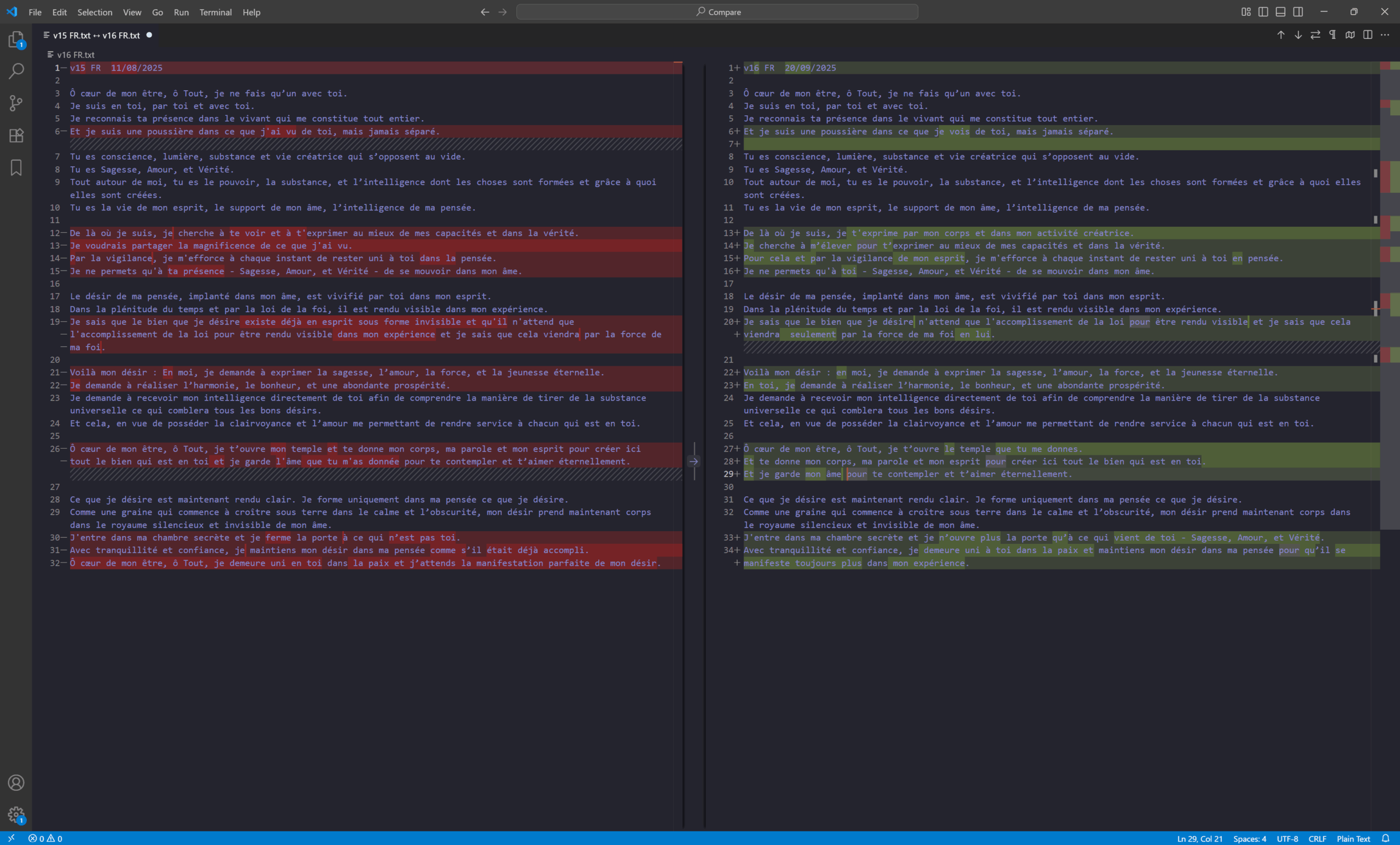
Task: Click the Compare command center search box
Action: [717, 12]
